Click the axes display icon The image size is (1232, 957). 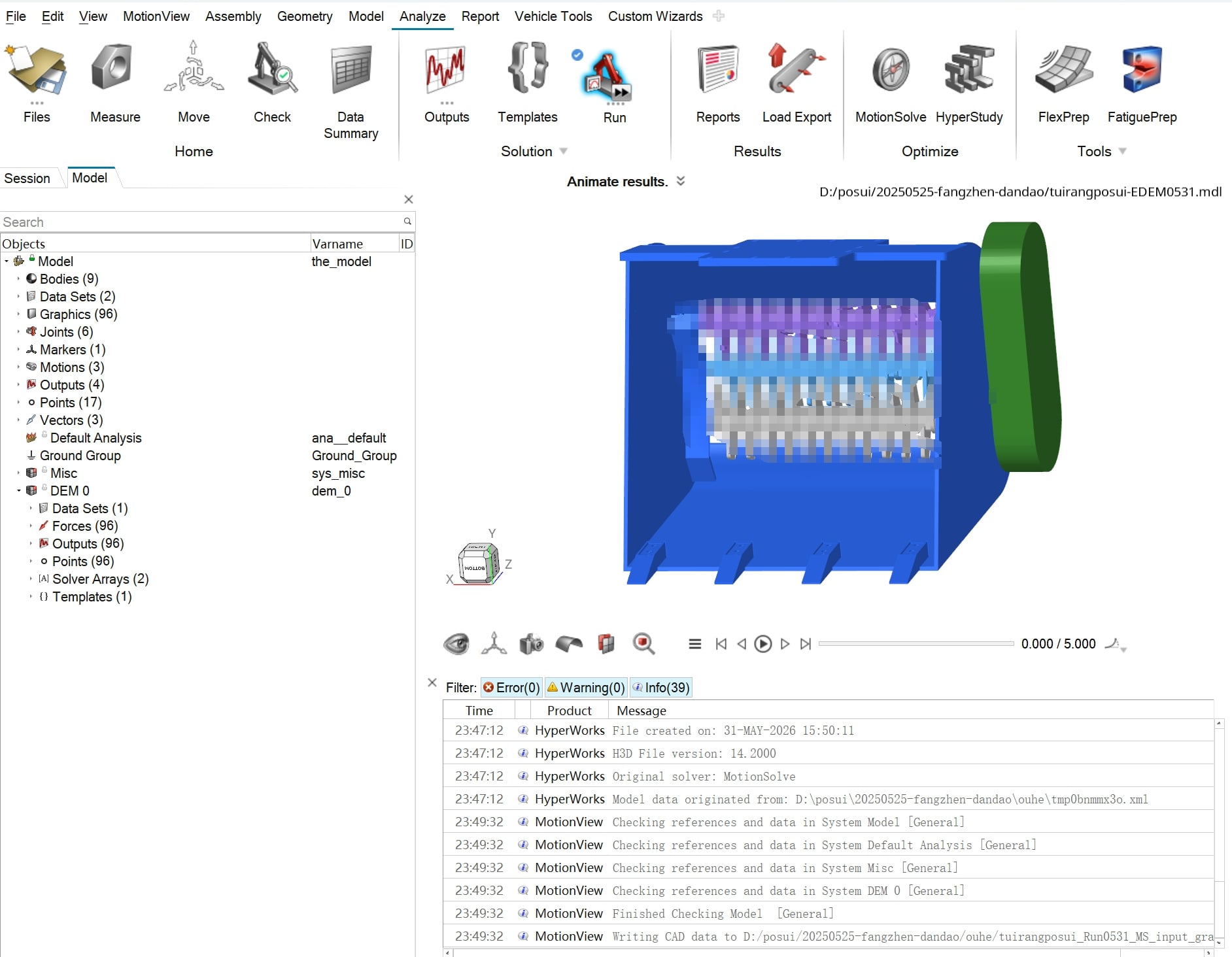494,644
